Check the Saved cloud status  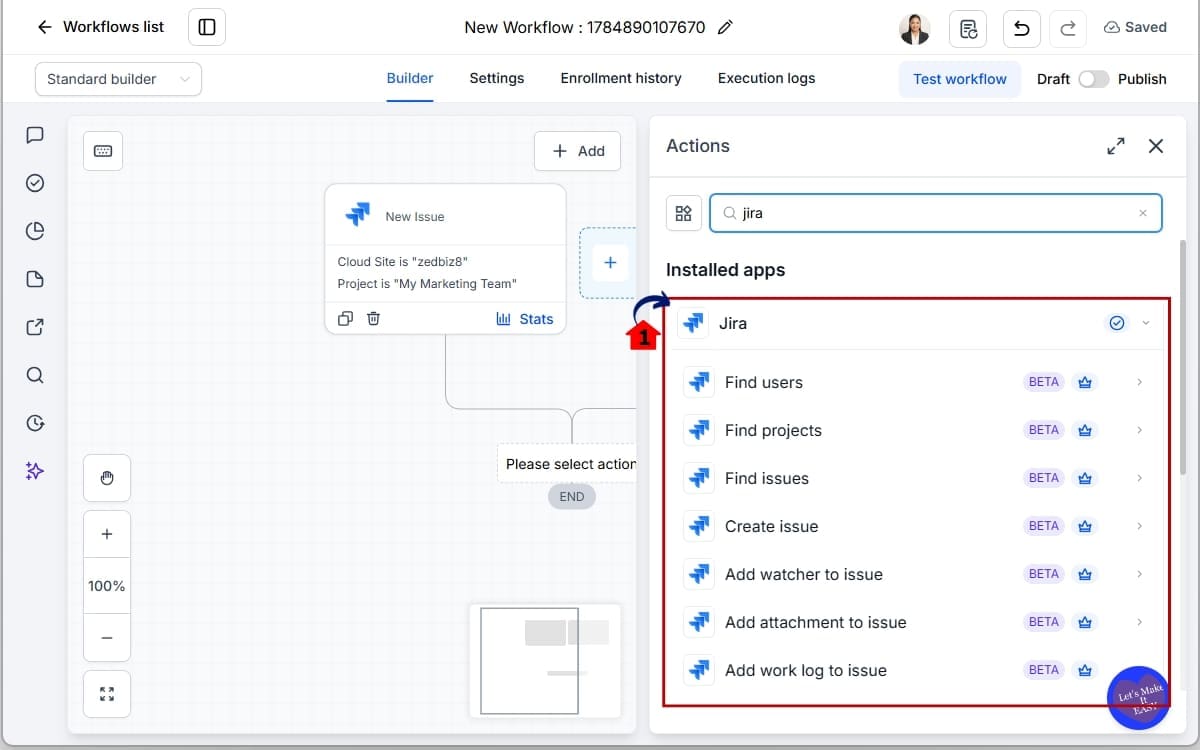1135,28
